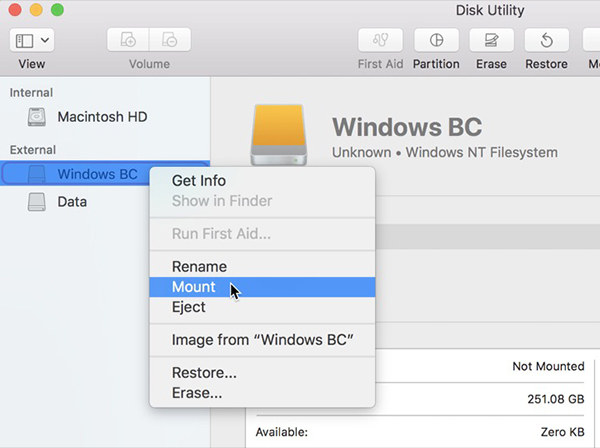Click the remove volume icon
The width and height of the screenshot is (600, 448).
coord(169,40)
